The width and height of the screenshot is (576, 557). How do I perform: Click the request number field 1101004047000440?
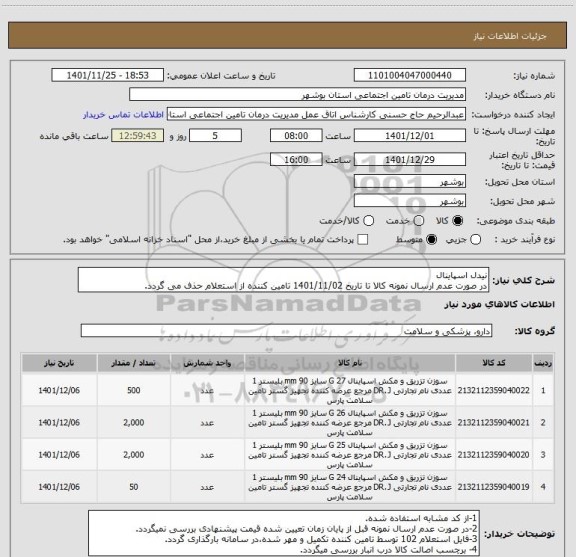click(x=410, y=75)
